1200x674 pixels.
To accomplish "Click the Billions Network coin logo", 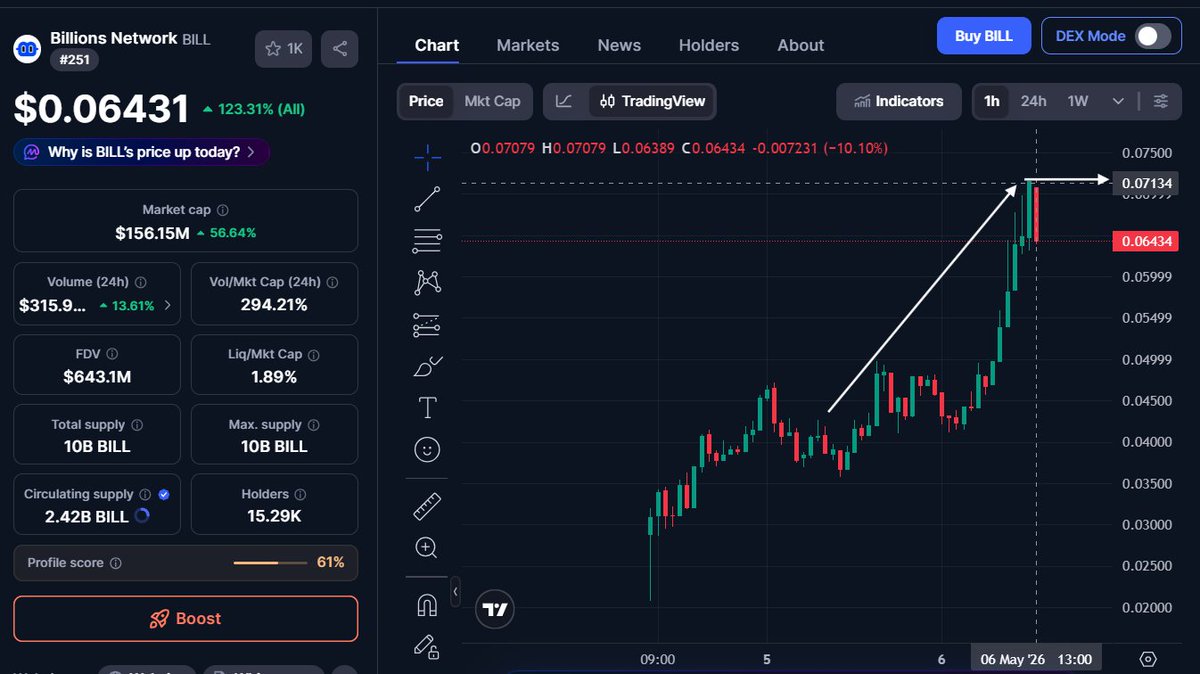I will pos(27,48).
